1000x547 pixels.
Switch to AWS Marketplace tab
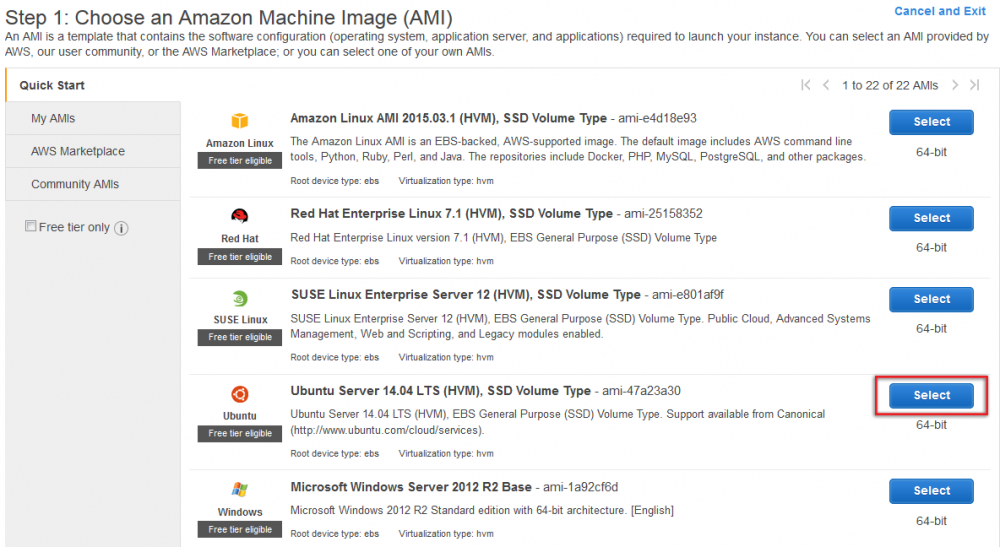(93, 151)
